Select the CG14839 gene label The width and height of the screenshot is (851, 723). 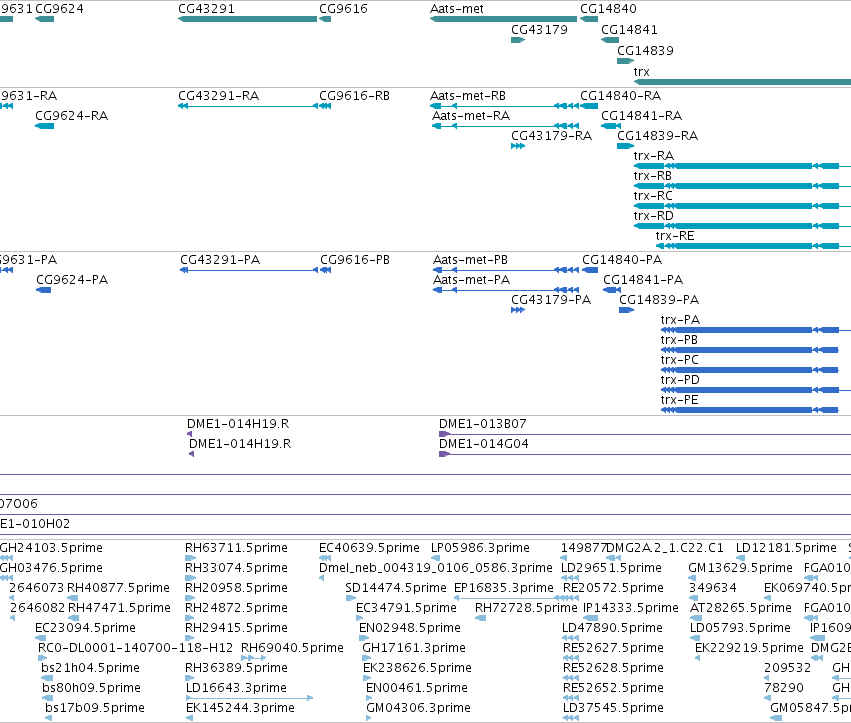pyautogui.click(x=645, y=50)
